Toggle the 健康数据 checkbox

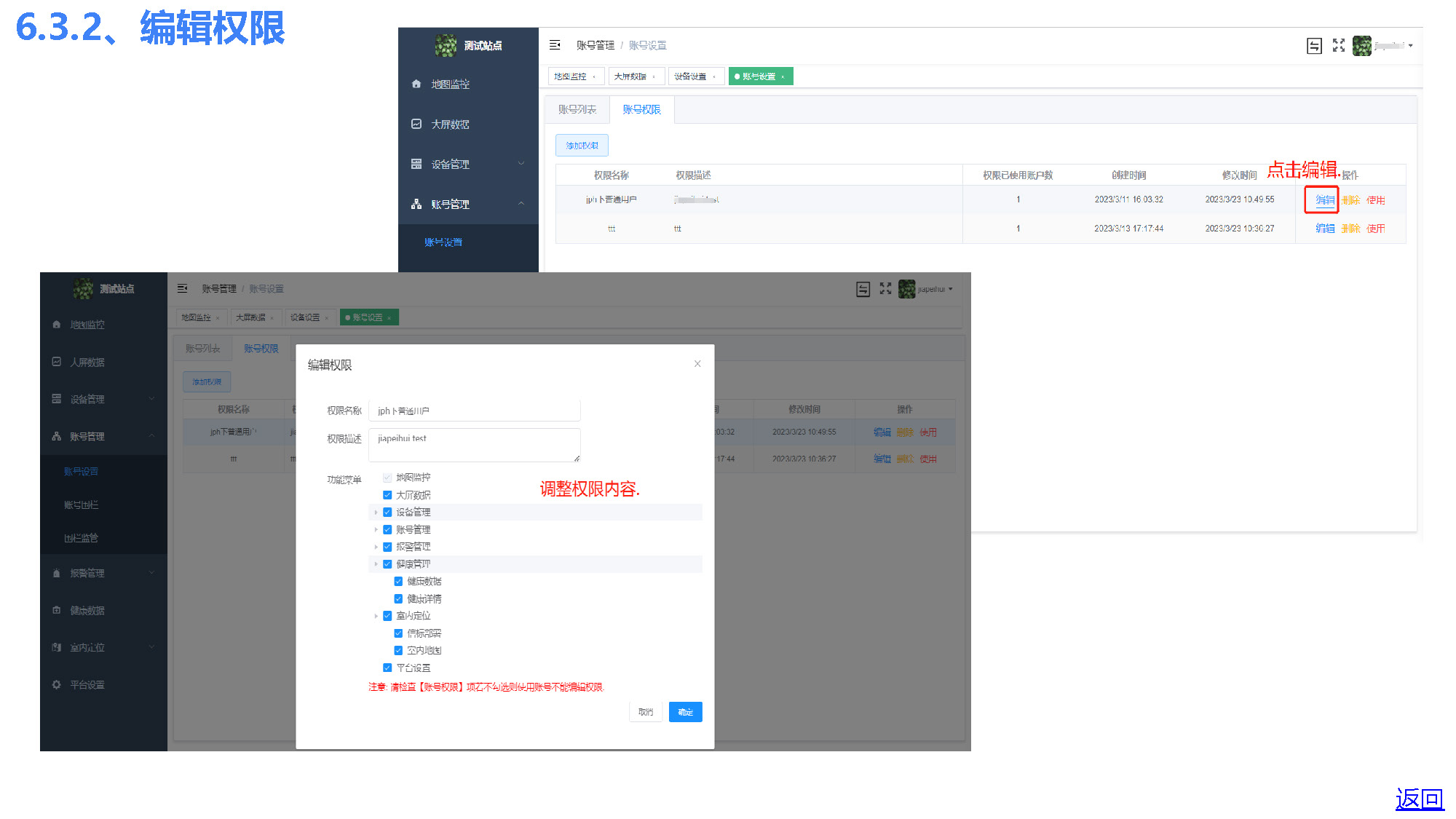398,582
